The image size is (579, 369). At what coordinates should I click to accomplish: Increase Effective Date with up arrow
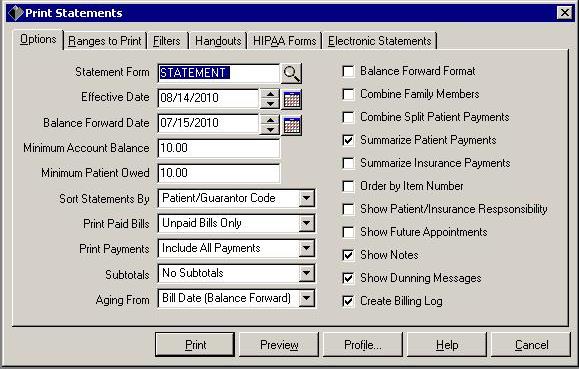270,94
